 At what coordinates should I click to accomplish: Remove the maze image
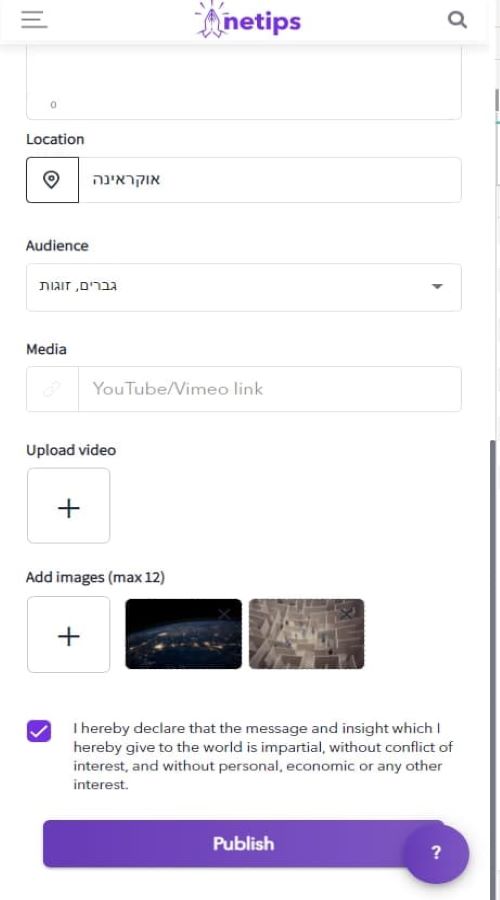(346, 614)
